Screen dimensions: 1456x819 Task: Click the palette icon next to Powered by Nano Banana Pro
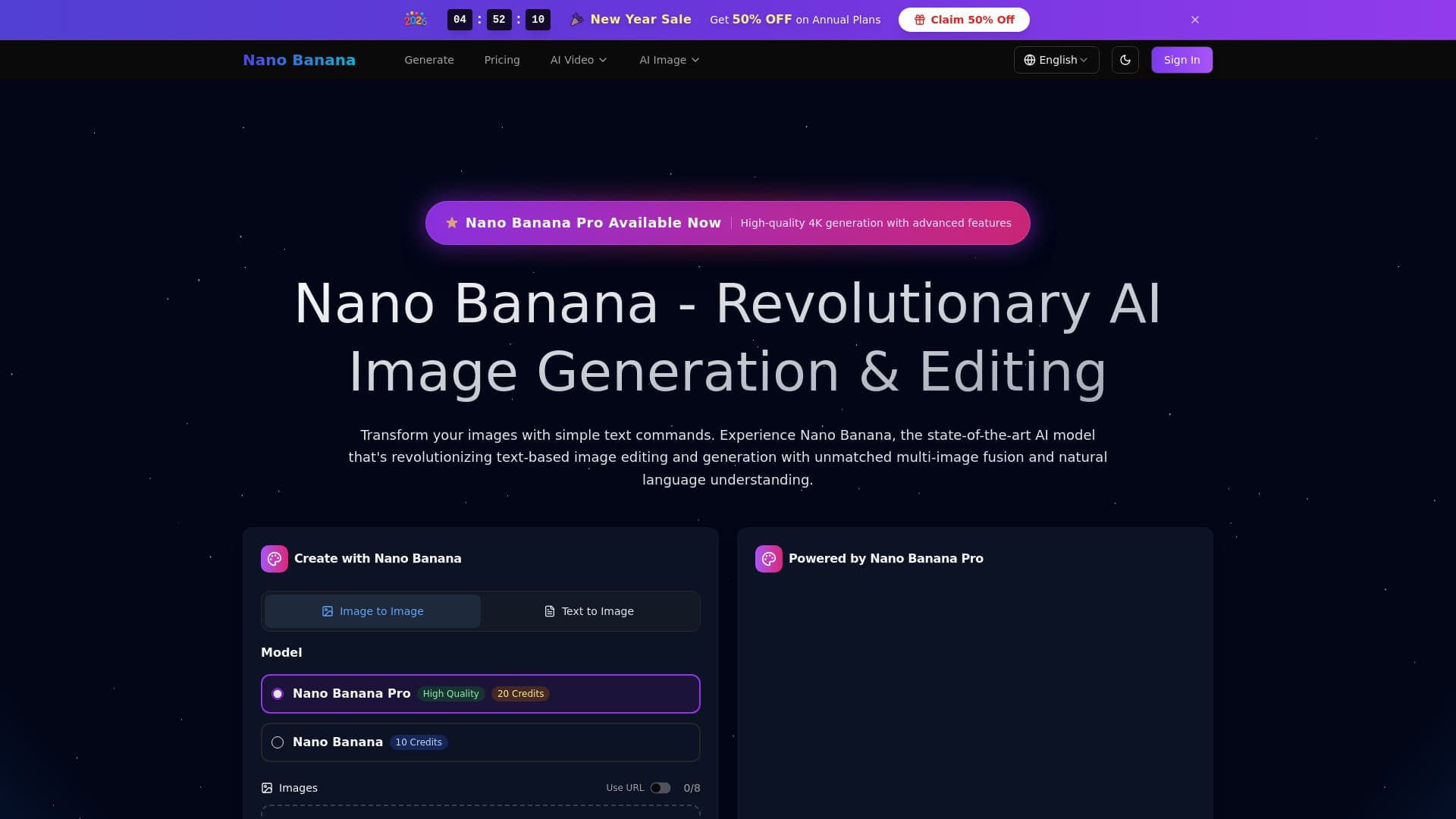pos(768,558)
